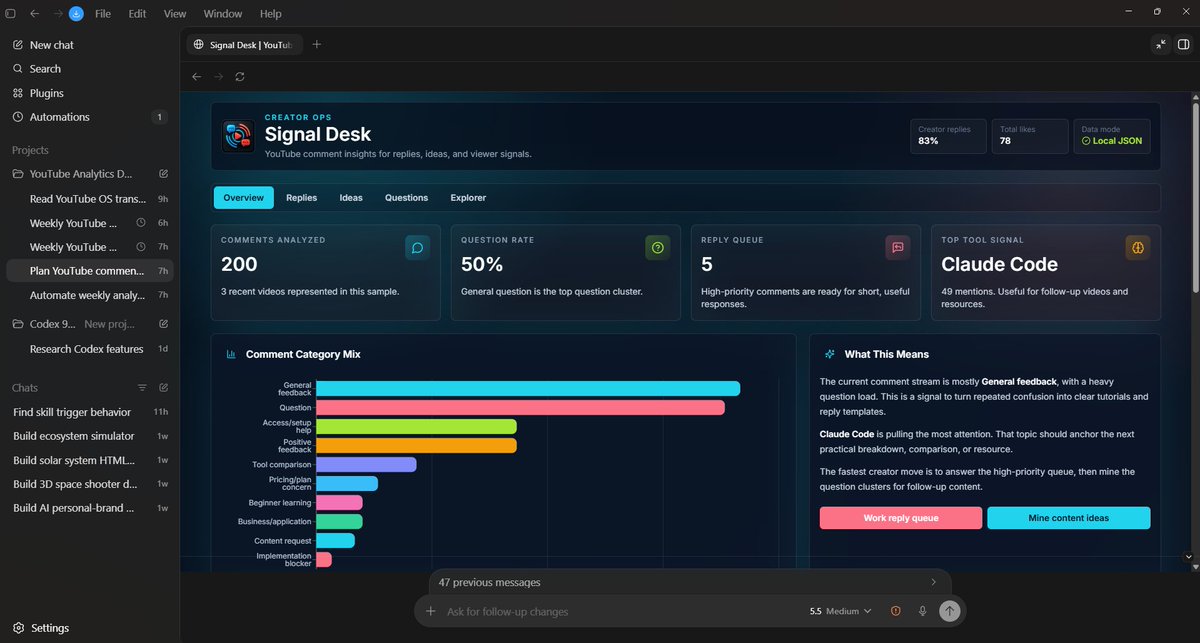Click the orange warning indicator icon
Viewport: 1200px width, 643px height.
(x=895, y=611)
